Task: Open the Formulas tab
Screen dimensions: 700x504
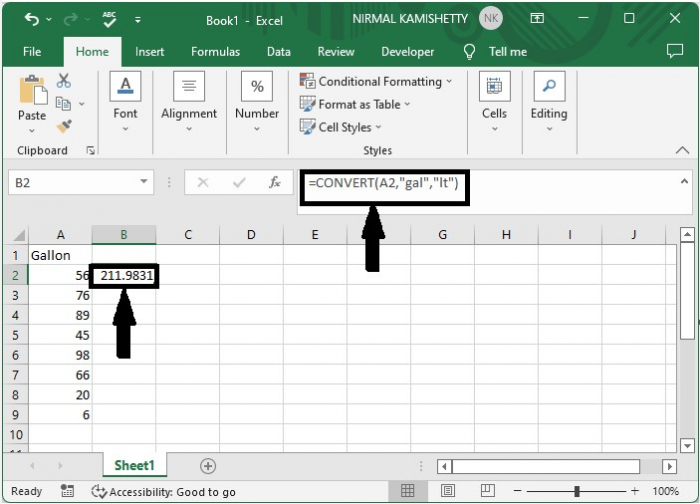Action: tap(215, 52)
